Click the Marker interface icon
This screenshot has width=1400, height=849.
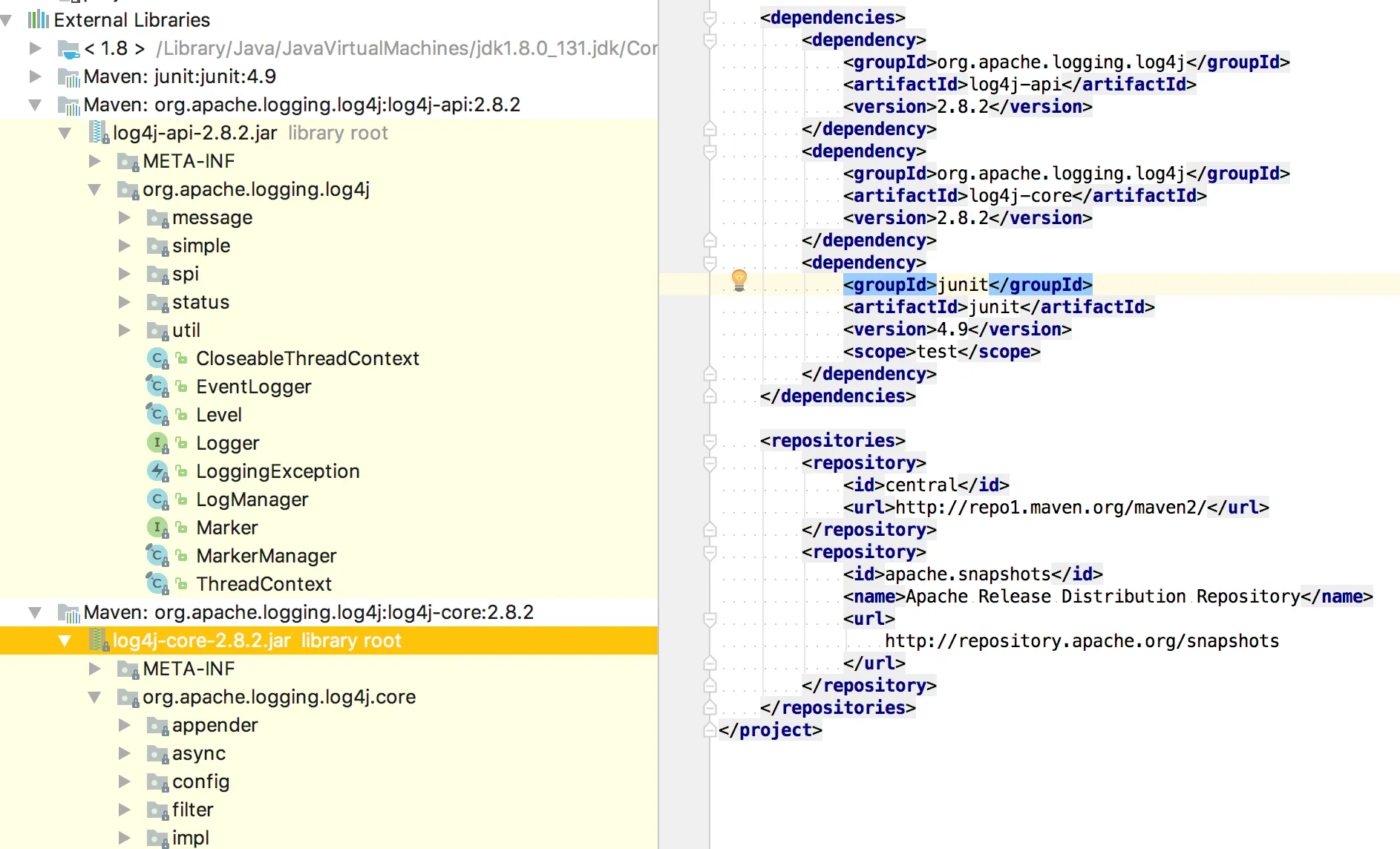157,528
